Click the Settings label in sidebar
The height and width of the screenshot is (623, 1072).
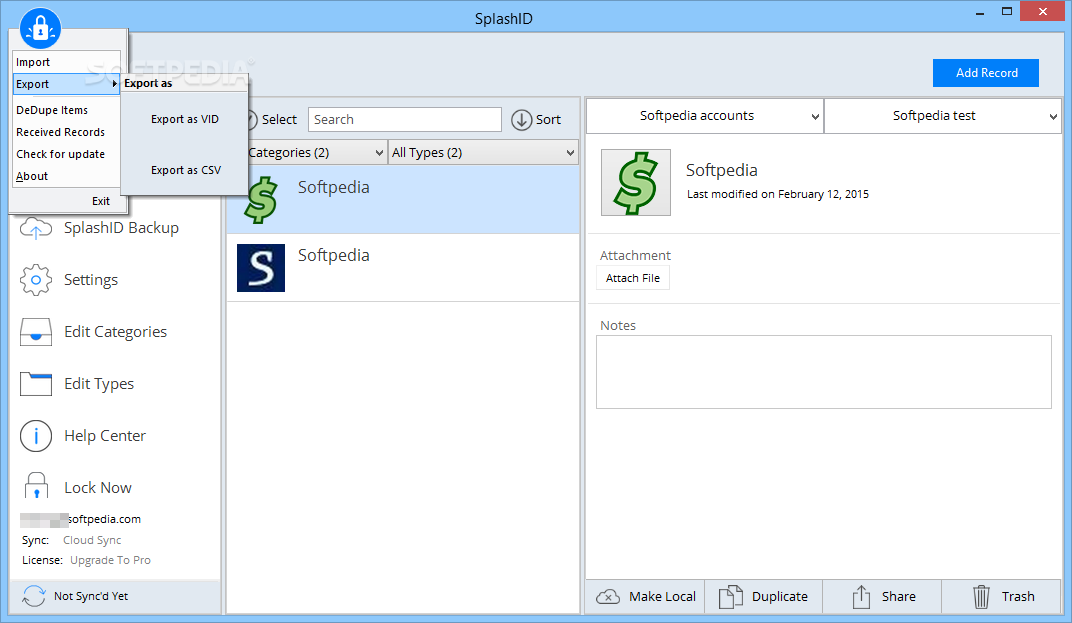coord(91,280)
